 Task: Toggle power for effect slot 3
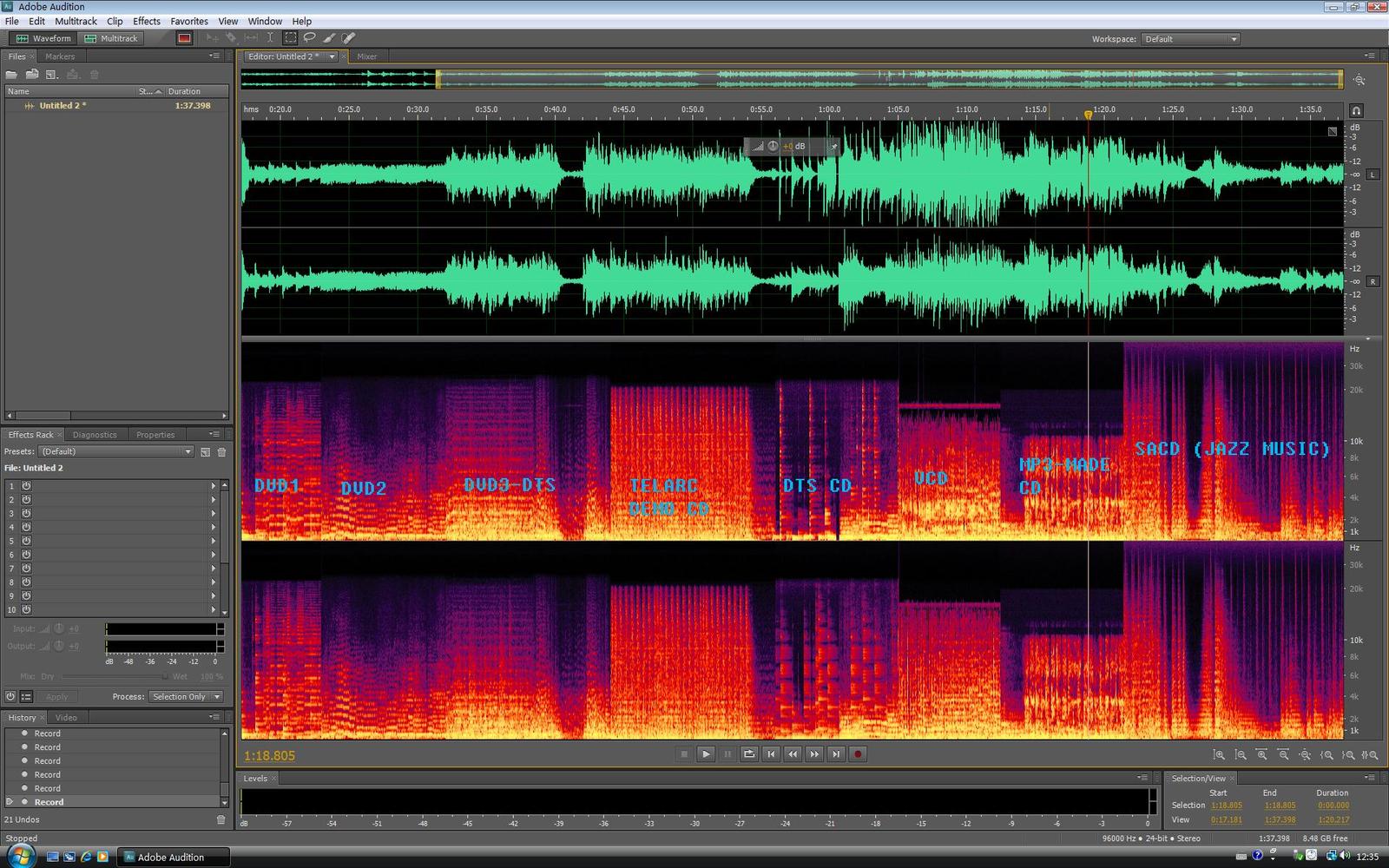26,514
